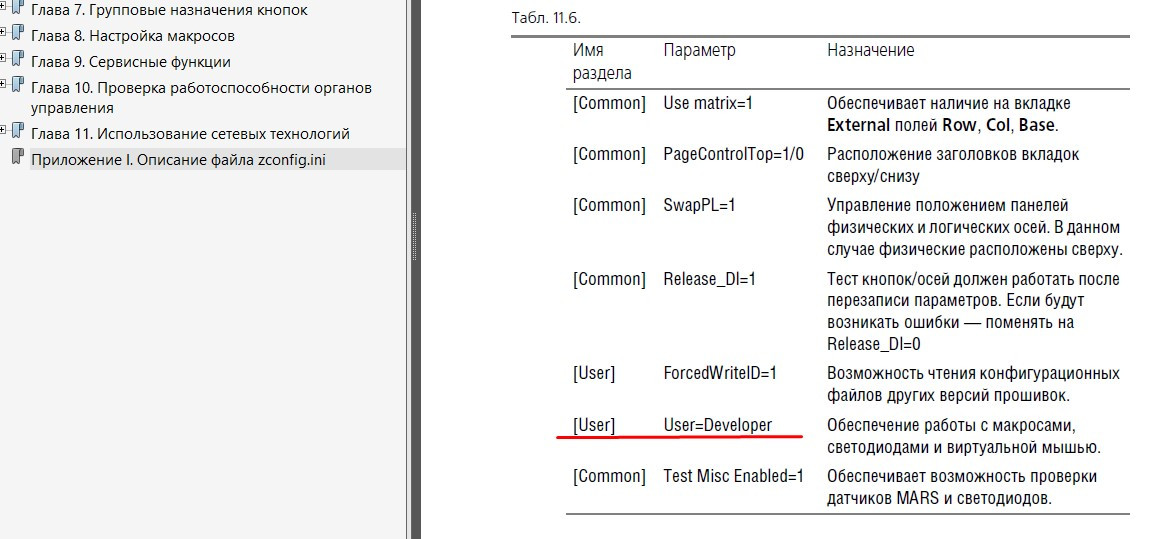Click the parameter Release_DI=1

pyautogui.click(x=710, y=279)
